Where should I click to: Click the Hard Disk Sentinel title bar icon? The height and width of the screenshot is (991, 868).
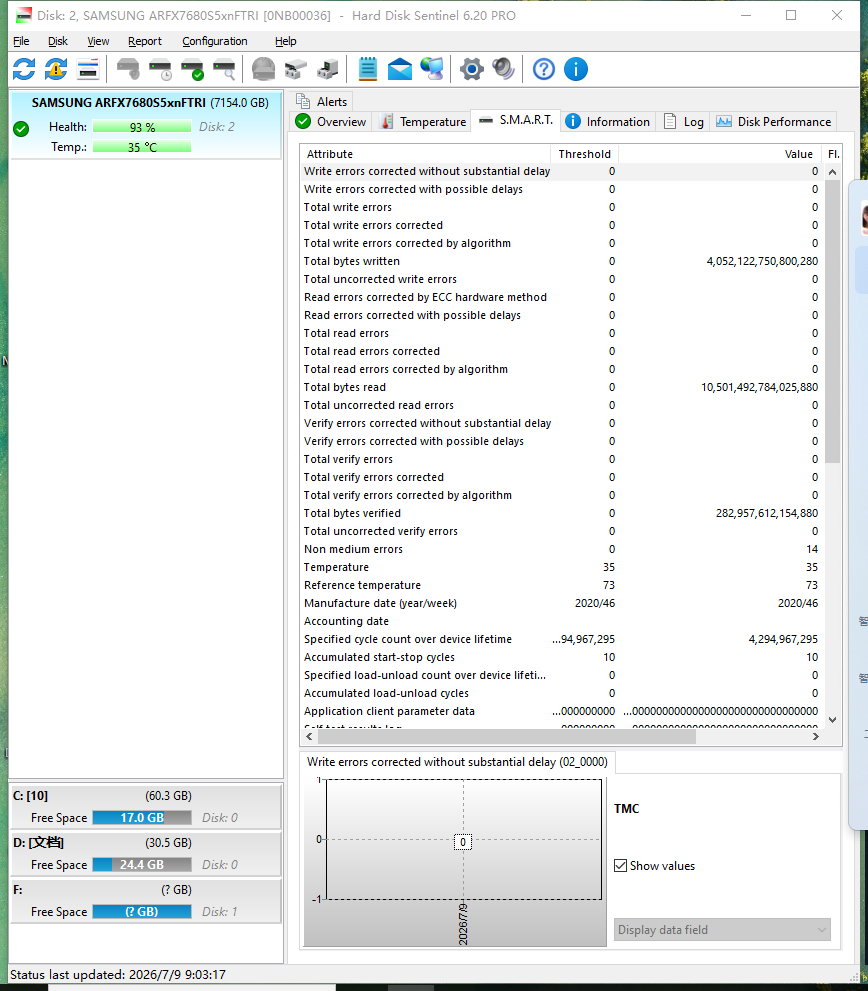tap(23, 15)
